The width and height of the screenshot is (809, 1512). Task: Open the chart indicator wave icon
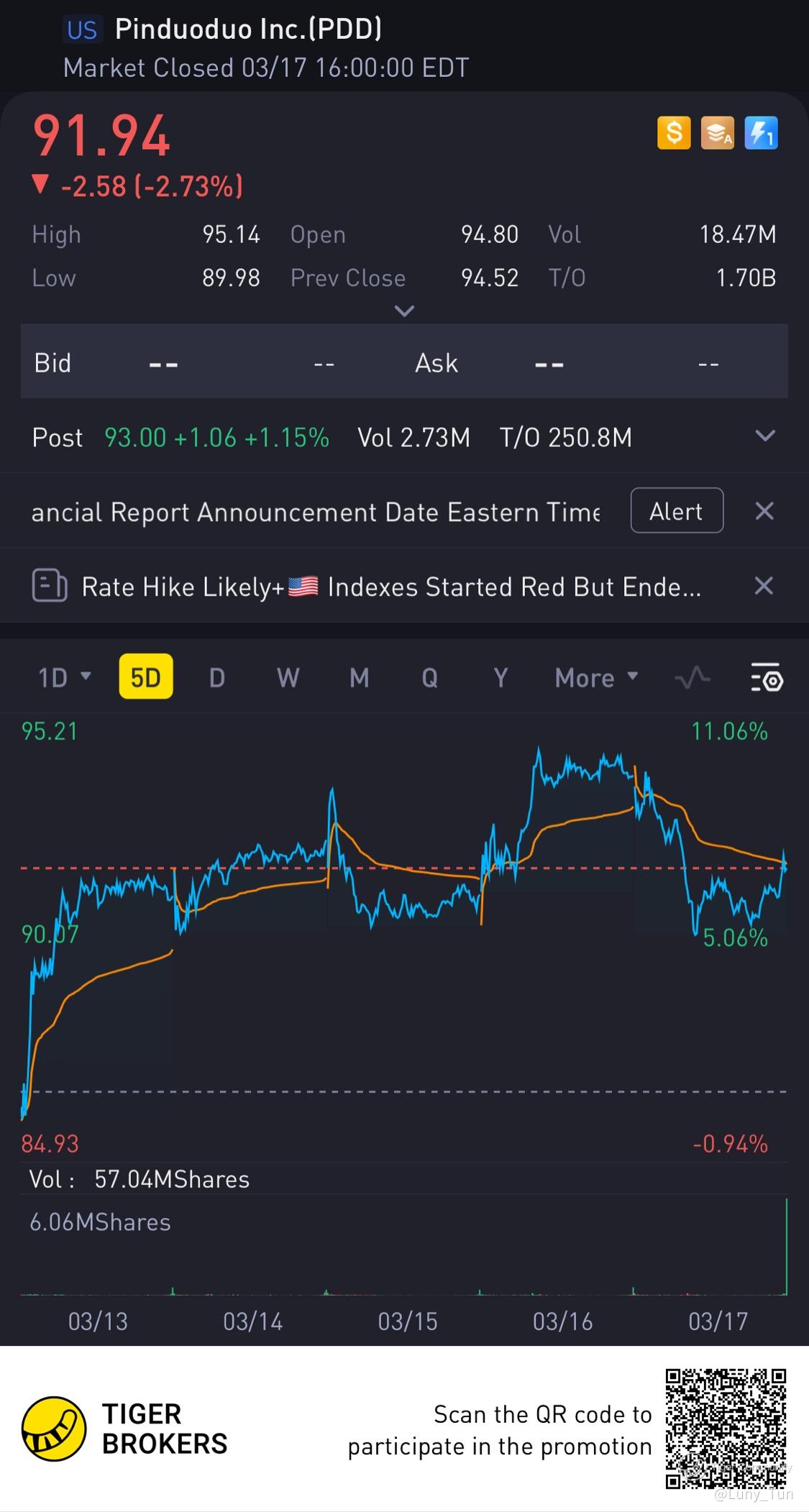(x=693, y=677)
